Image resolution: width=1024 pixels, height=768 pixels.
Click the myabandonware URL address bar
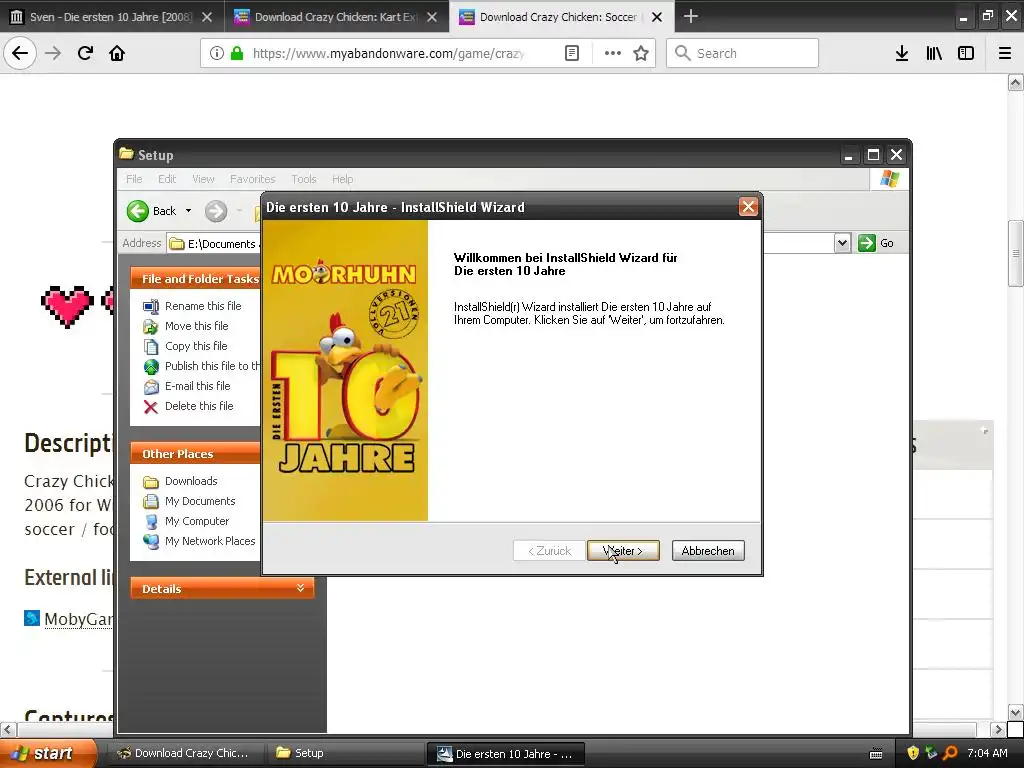389,53
